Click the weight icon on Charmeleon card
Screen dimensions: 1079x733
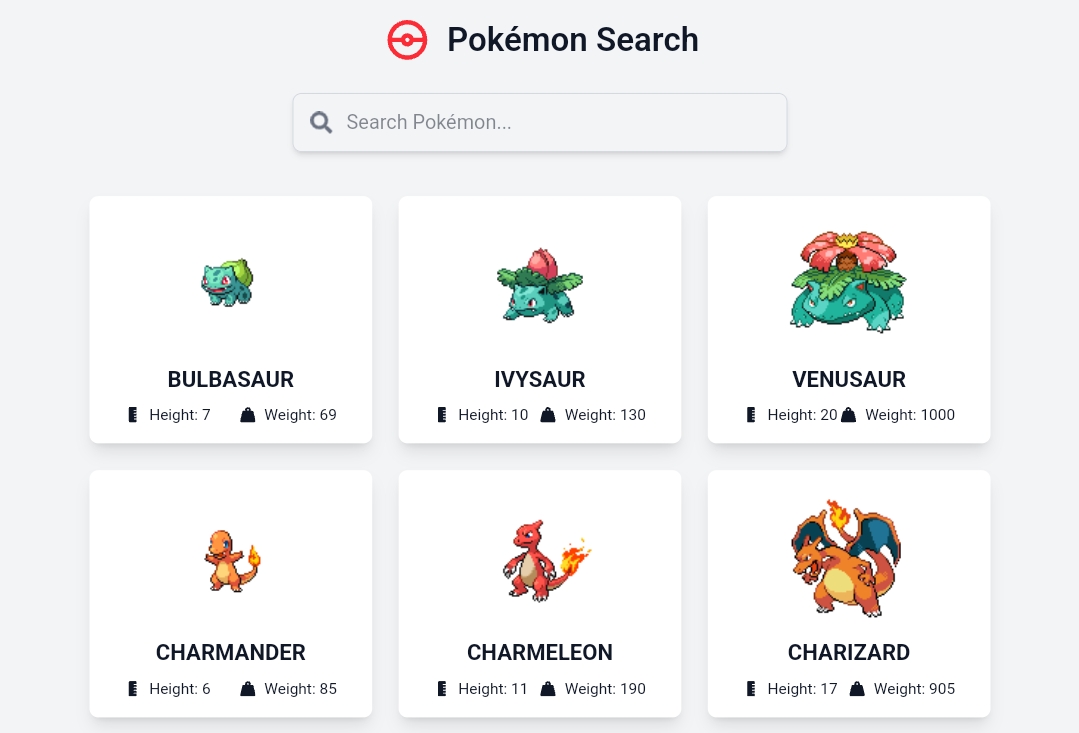pyautogui.click(x=548, y=689)
